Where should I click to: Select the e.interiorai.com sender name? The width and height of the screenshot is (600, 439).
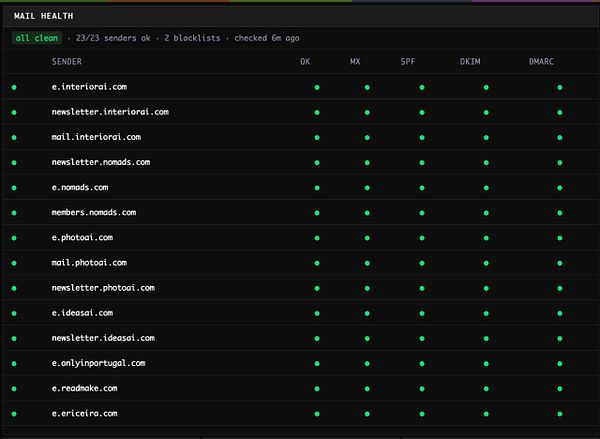89,87
